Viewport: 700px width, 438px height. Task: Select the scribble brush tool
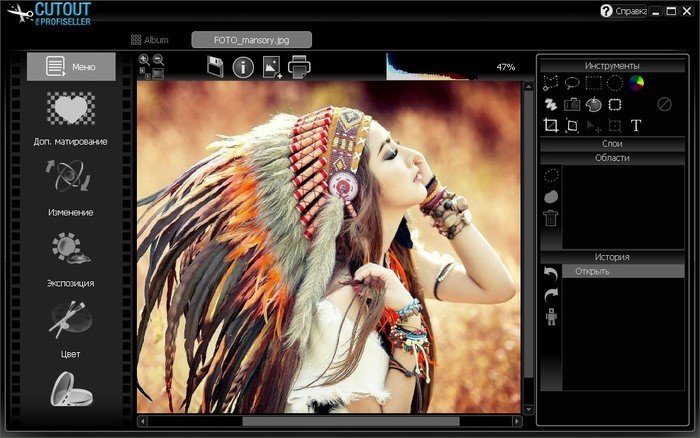(551, 104)
